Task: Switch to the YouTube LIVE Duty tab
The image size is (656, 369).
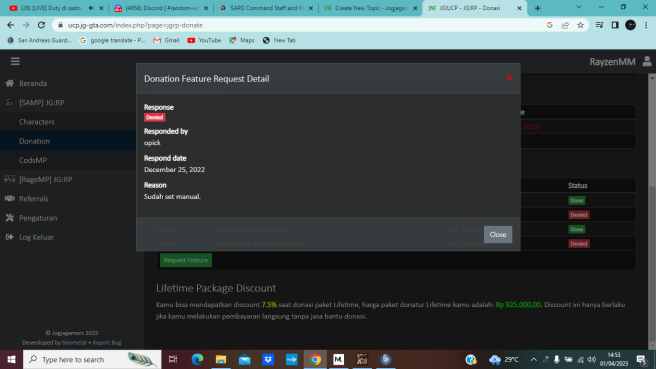Action: tap(51, 8)
